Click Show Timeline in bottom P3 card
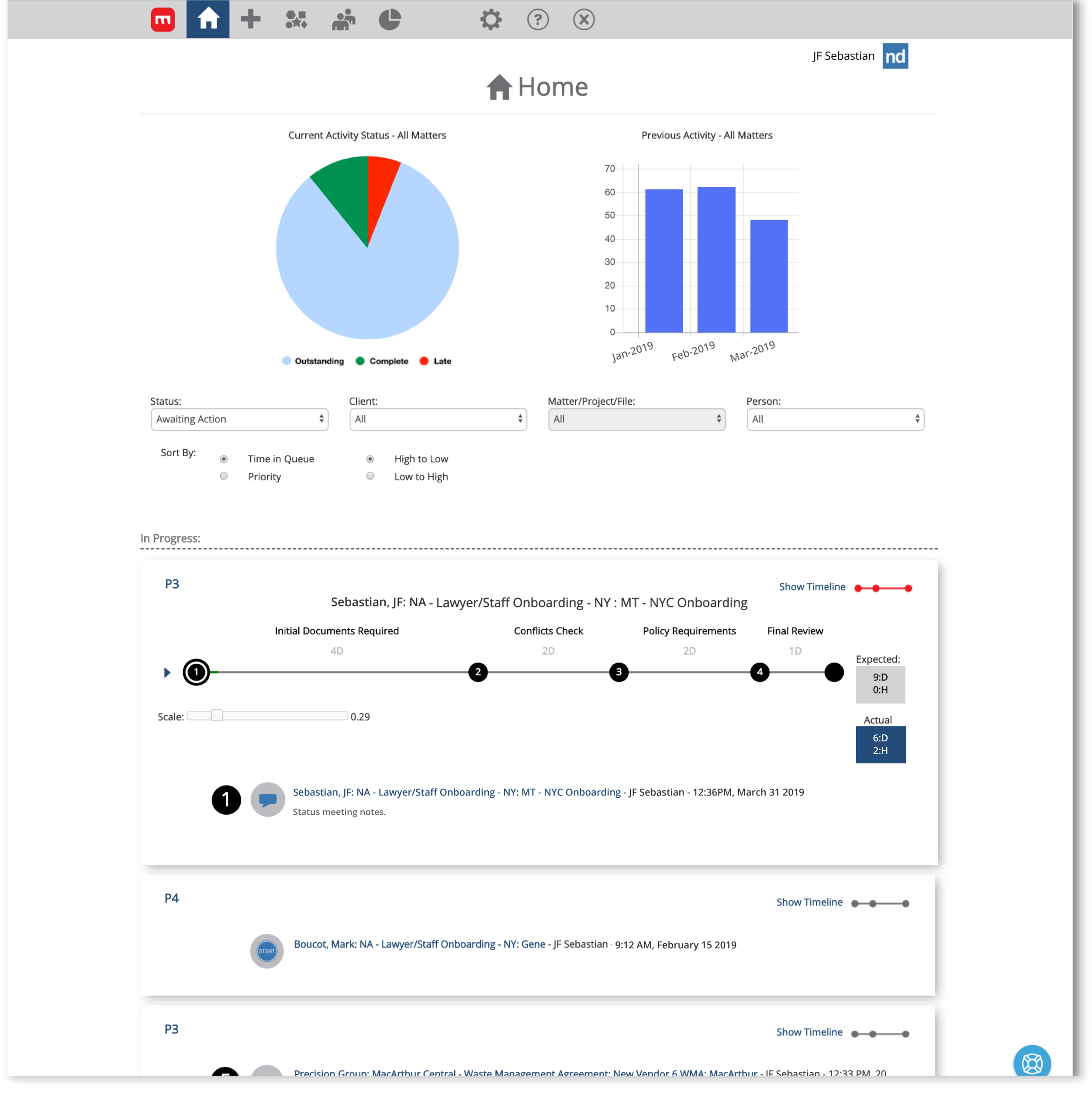 point(809,1032)
